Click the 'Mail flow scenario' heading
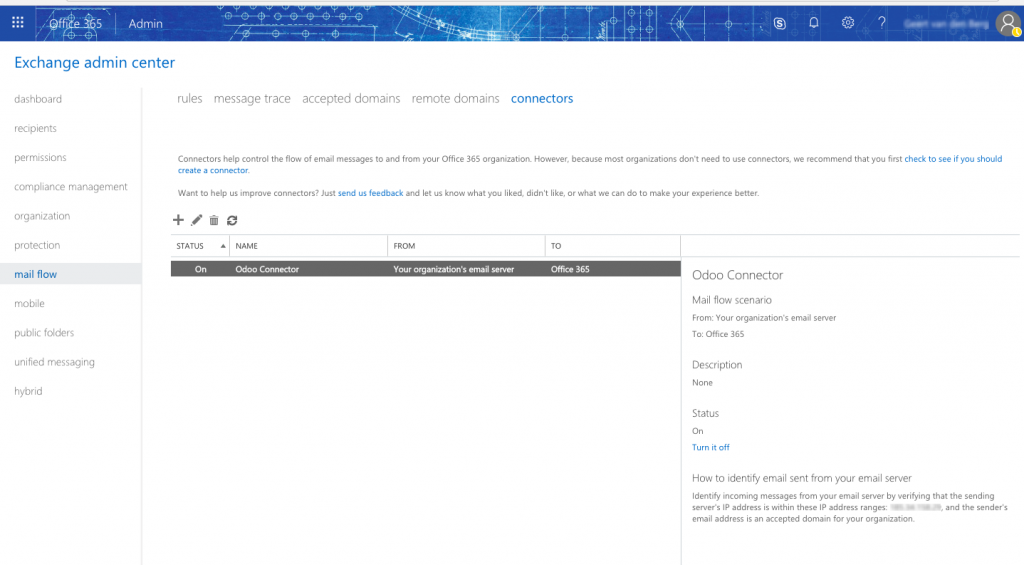This screenshot has width=1024, height=565. 731,300
